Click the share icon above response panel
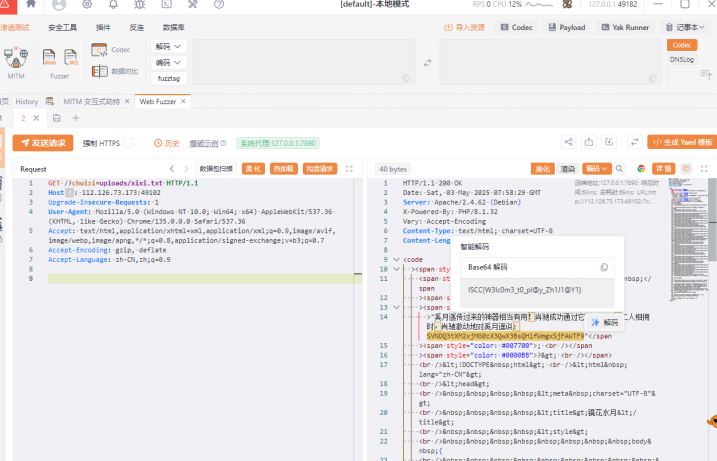 [x=569, y=143]
